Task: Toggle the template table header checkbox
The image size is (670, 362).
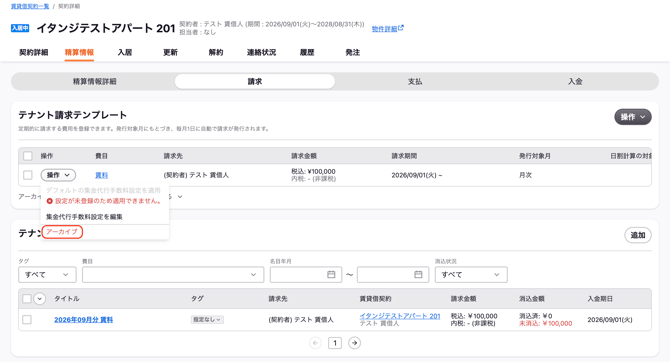Action: (x=28, y=156)
